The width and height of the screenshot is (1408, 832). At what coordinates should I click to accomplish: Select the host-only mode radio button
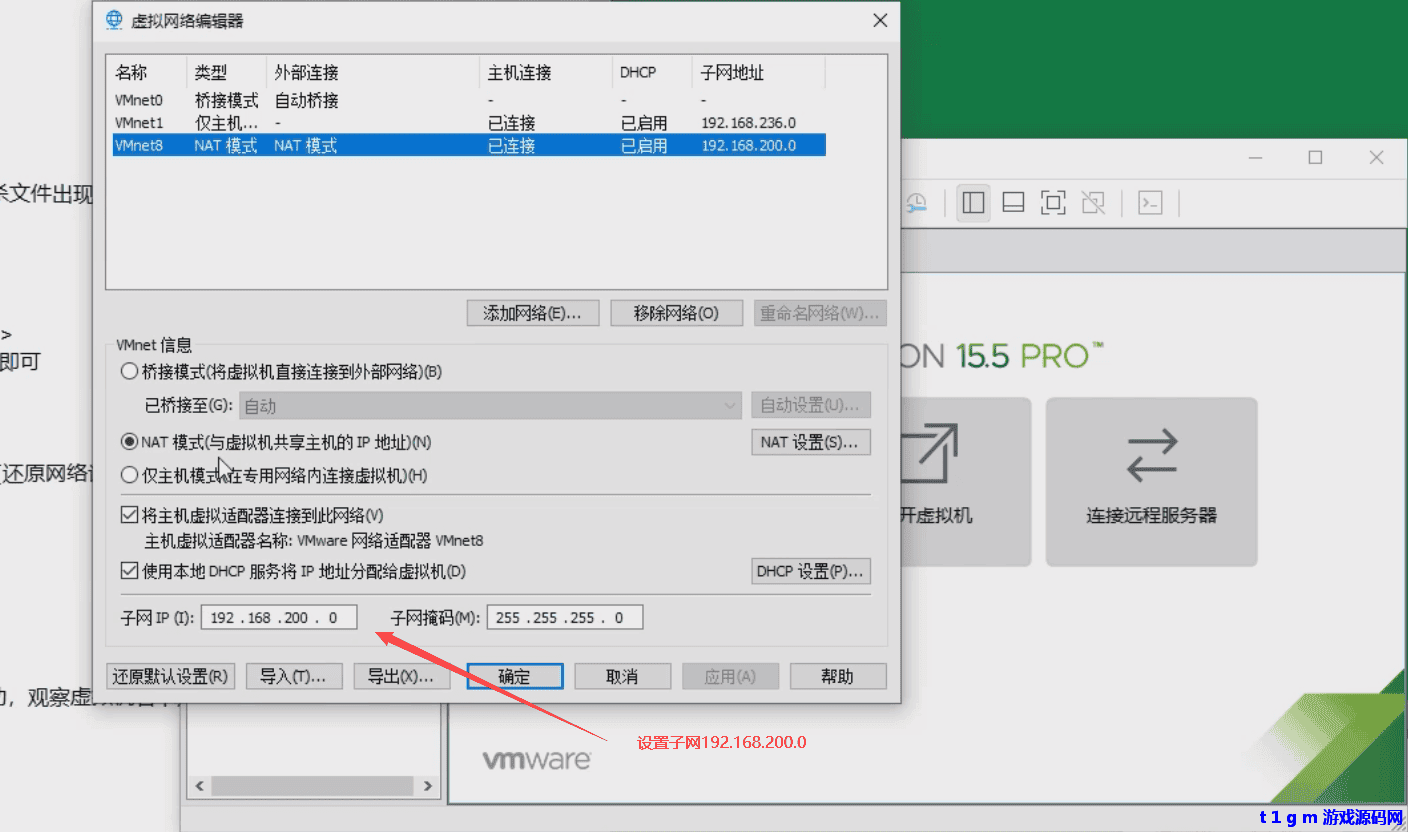[129, 475]
